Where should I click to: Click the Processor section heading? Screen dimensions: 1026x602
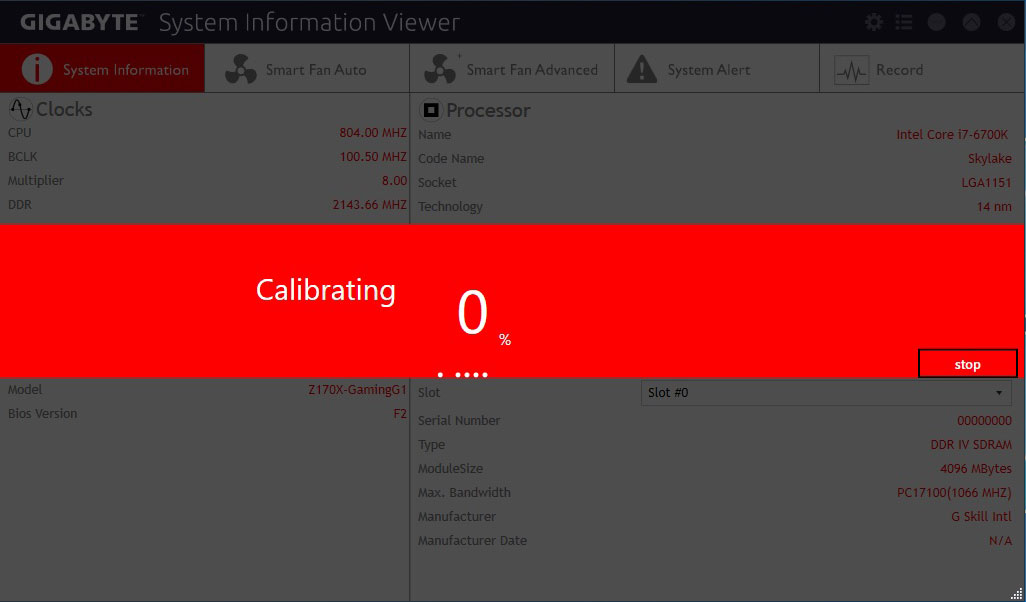(x=488, y=110)
